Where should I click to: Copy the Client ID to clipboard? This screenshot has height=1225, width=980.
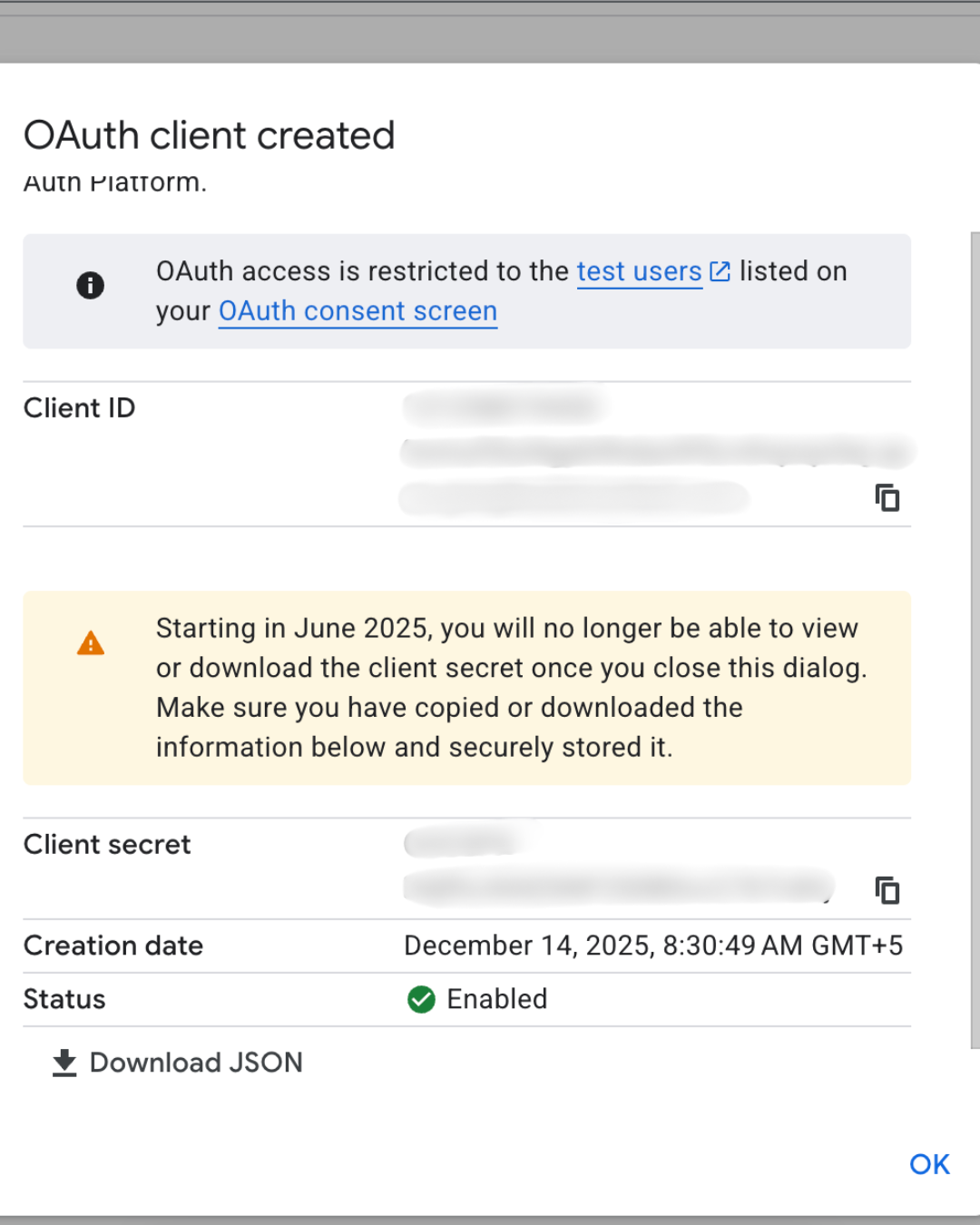[x=887, y=497]
